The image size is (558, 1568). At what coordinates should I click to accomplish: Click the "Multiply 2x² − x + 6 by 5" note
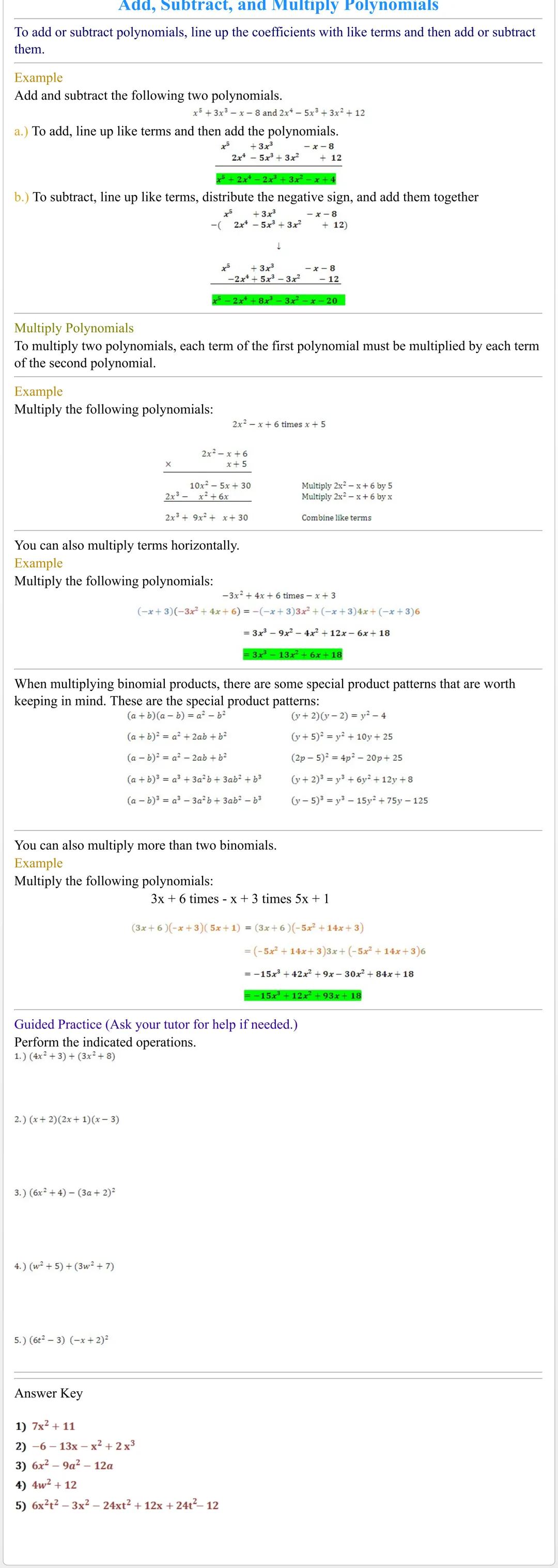click(347, 486)
